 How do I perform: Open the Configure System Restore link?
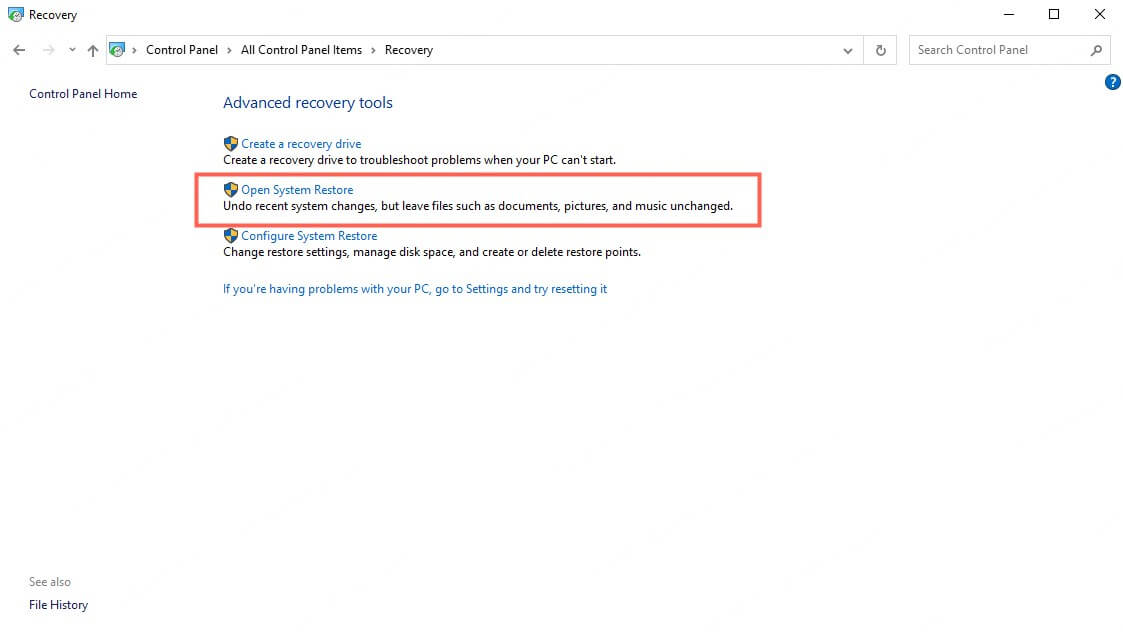coord(309,236)
